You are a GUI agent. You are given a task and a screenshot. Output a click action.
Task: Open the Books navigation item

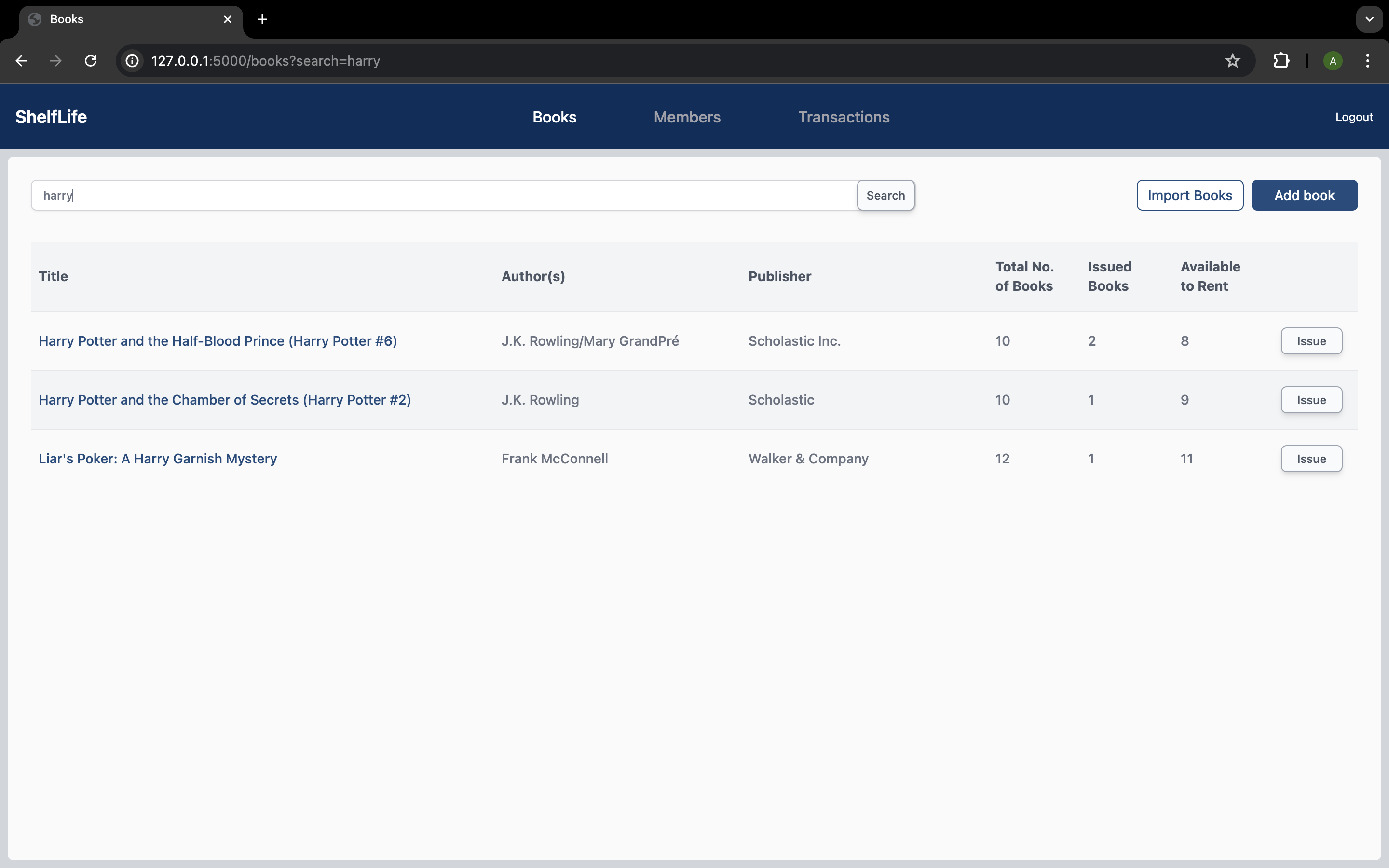(555, 117)
